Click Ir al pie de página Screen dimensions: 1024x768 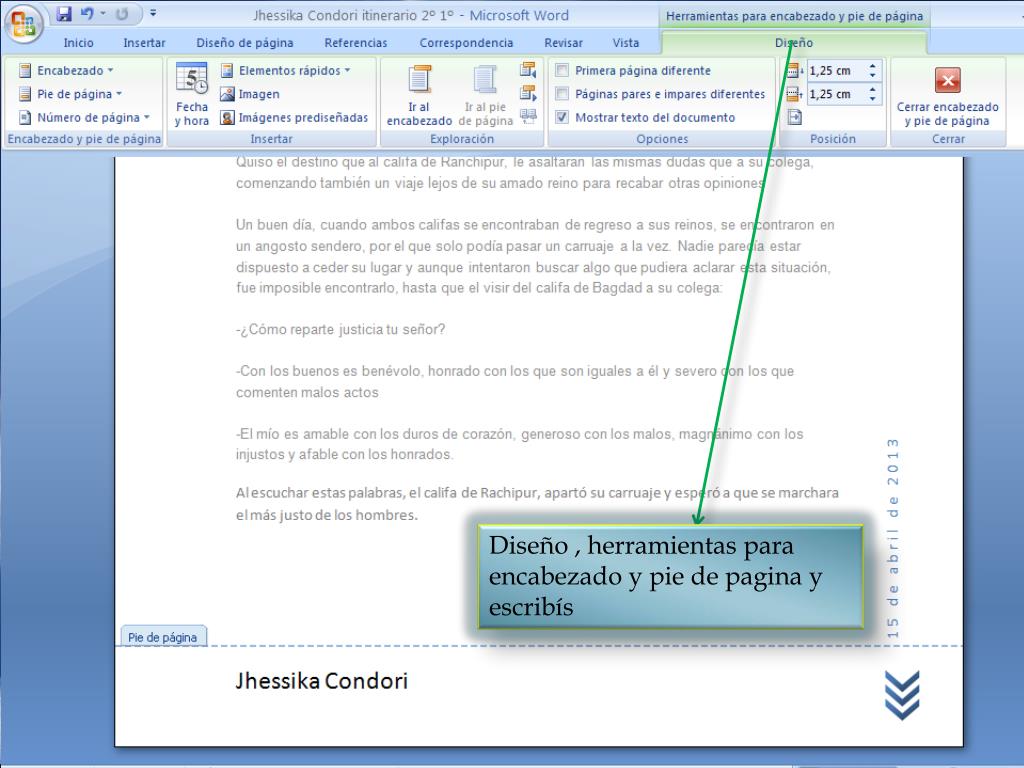point(485,95)
